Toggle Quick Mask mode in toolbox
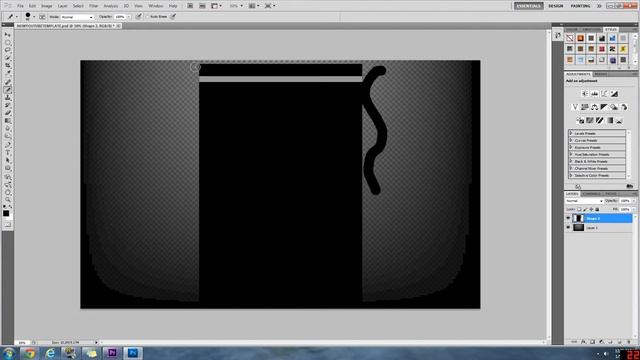 tap(7, 224)
